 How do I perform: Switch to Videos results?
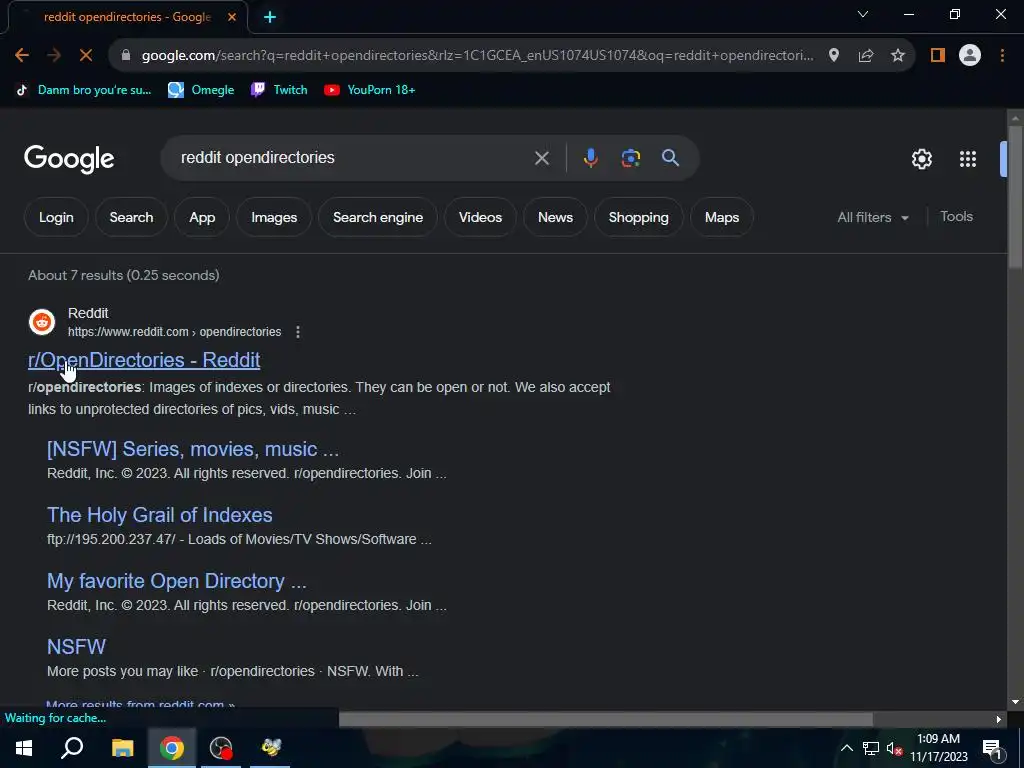(480, 217)
